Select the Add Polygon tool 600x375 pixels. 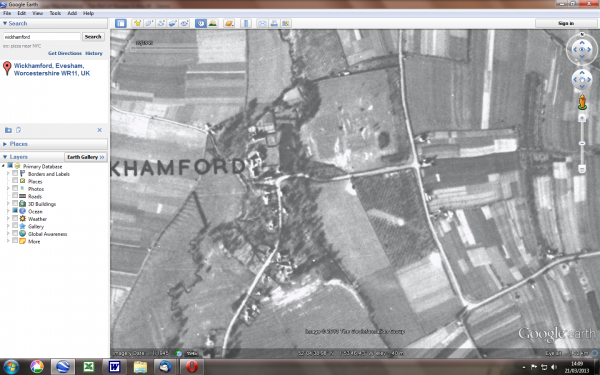(x=149, y=23)
